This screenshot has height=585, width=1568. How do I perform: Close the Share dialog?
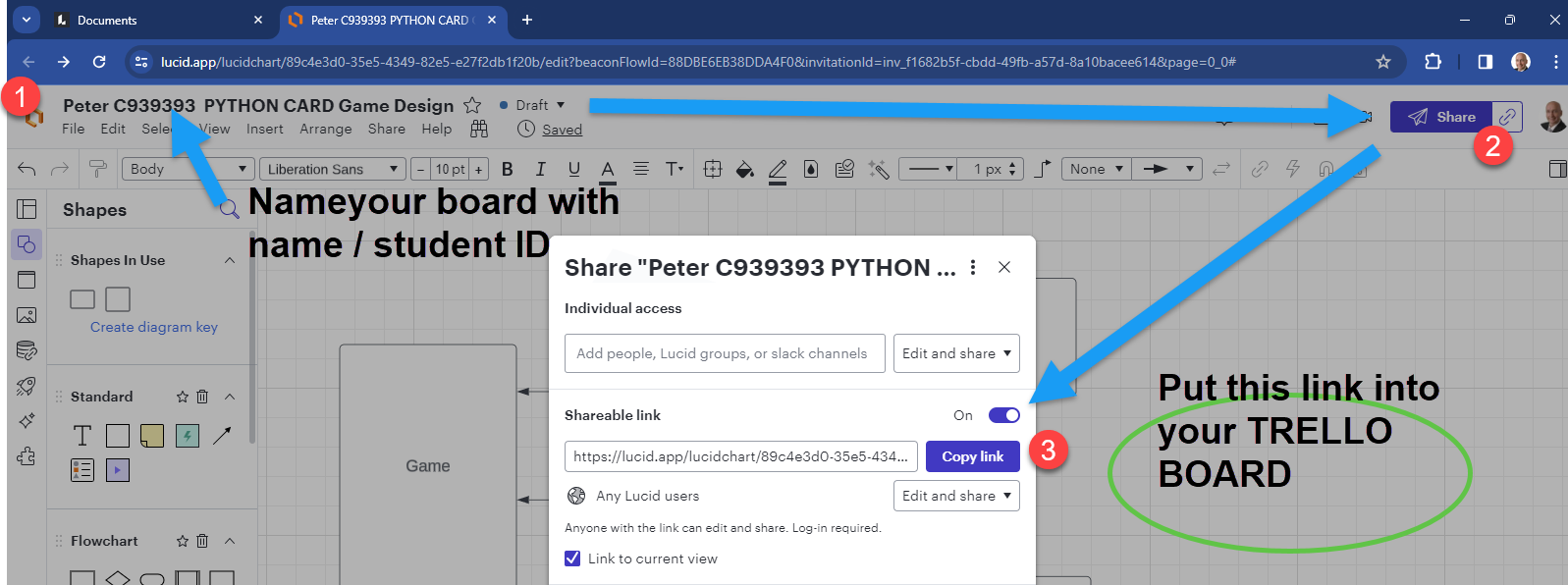click(1004, 267)
